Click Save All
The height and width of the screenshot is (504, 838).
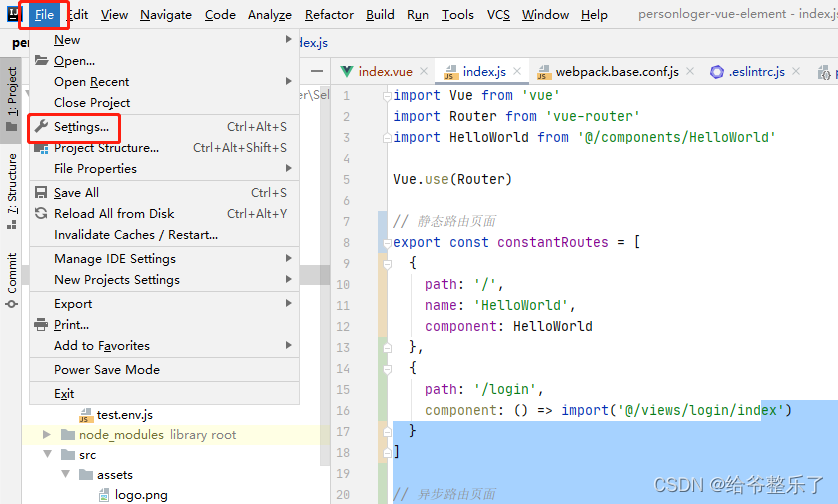164,193
